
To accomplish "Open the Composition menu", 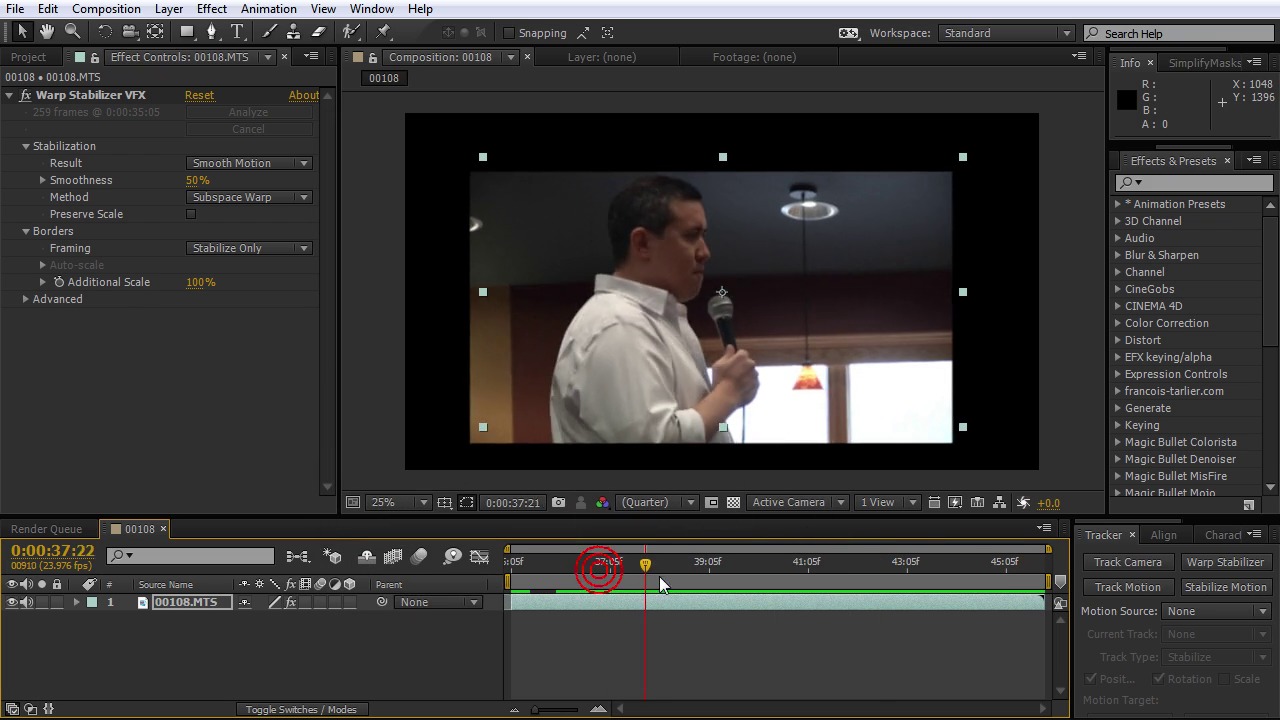I will point(106,9).
